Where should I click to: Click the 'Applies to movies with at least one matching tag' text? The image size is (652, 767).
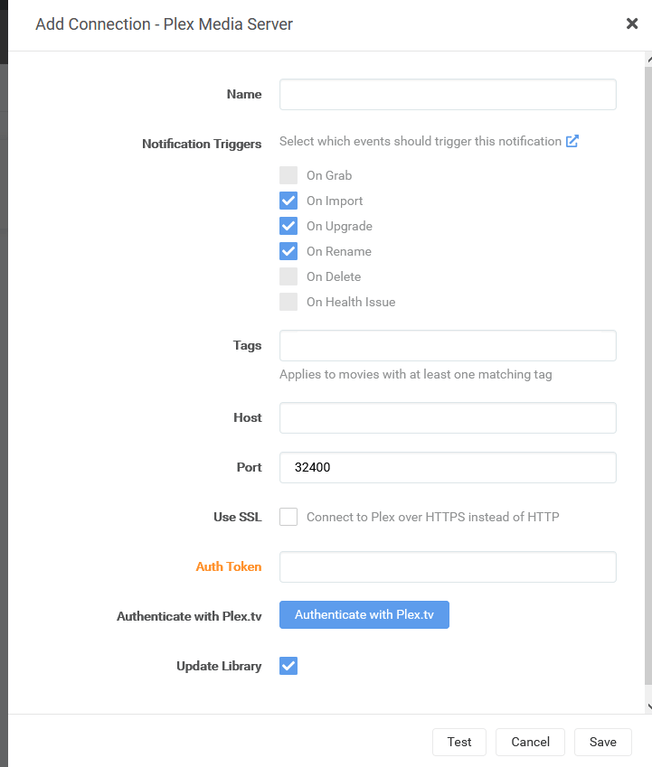tap(416, 374)
